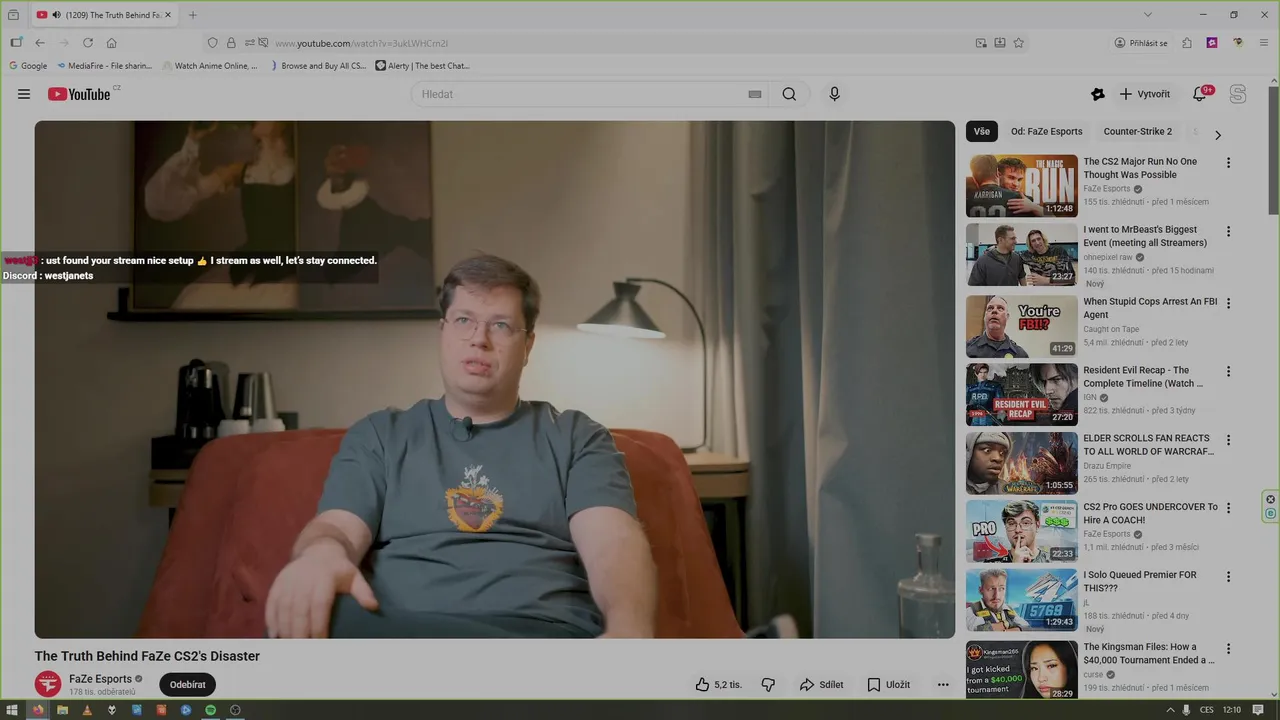Open the You're FBI thumbnail
Viewport: 1280px width, 720px height.
click(x=1021, y=326)
